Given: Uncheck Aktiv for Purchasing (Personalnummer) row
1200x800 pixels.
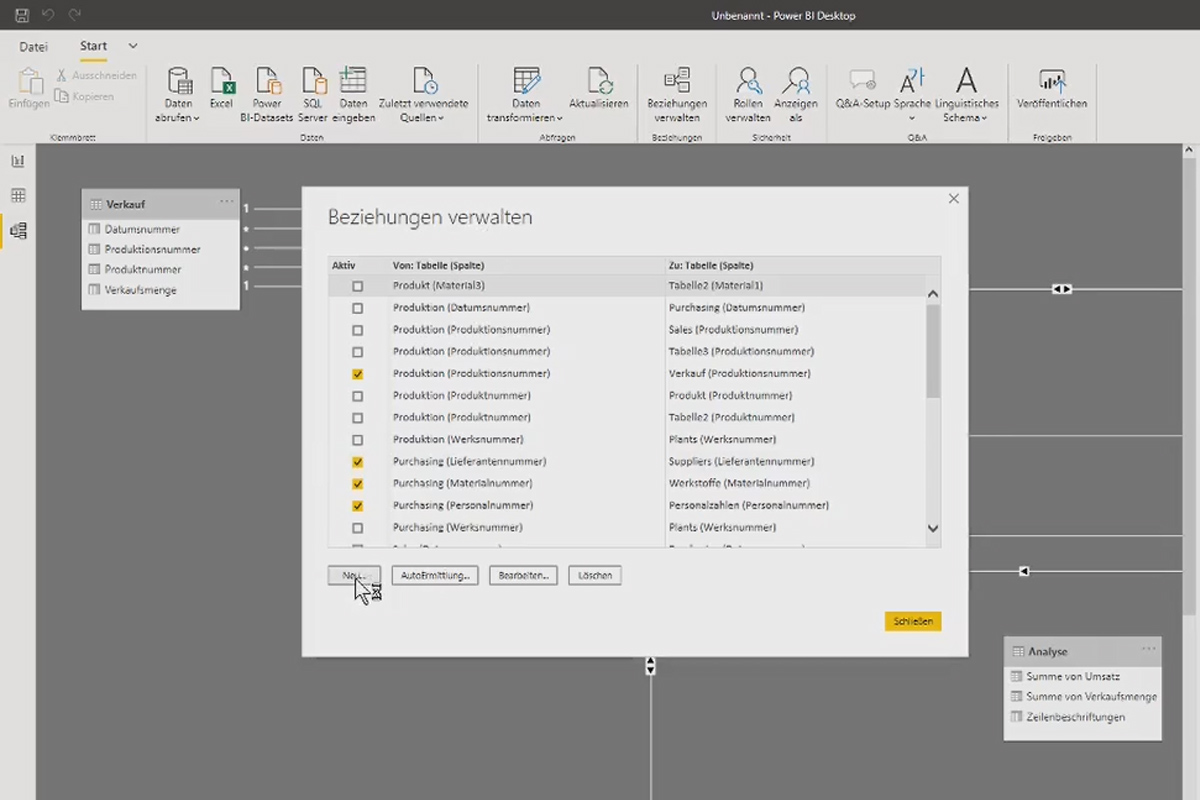Looking at the screenshot, I should click(x=357, y=506).
